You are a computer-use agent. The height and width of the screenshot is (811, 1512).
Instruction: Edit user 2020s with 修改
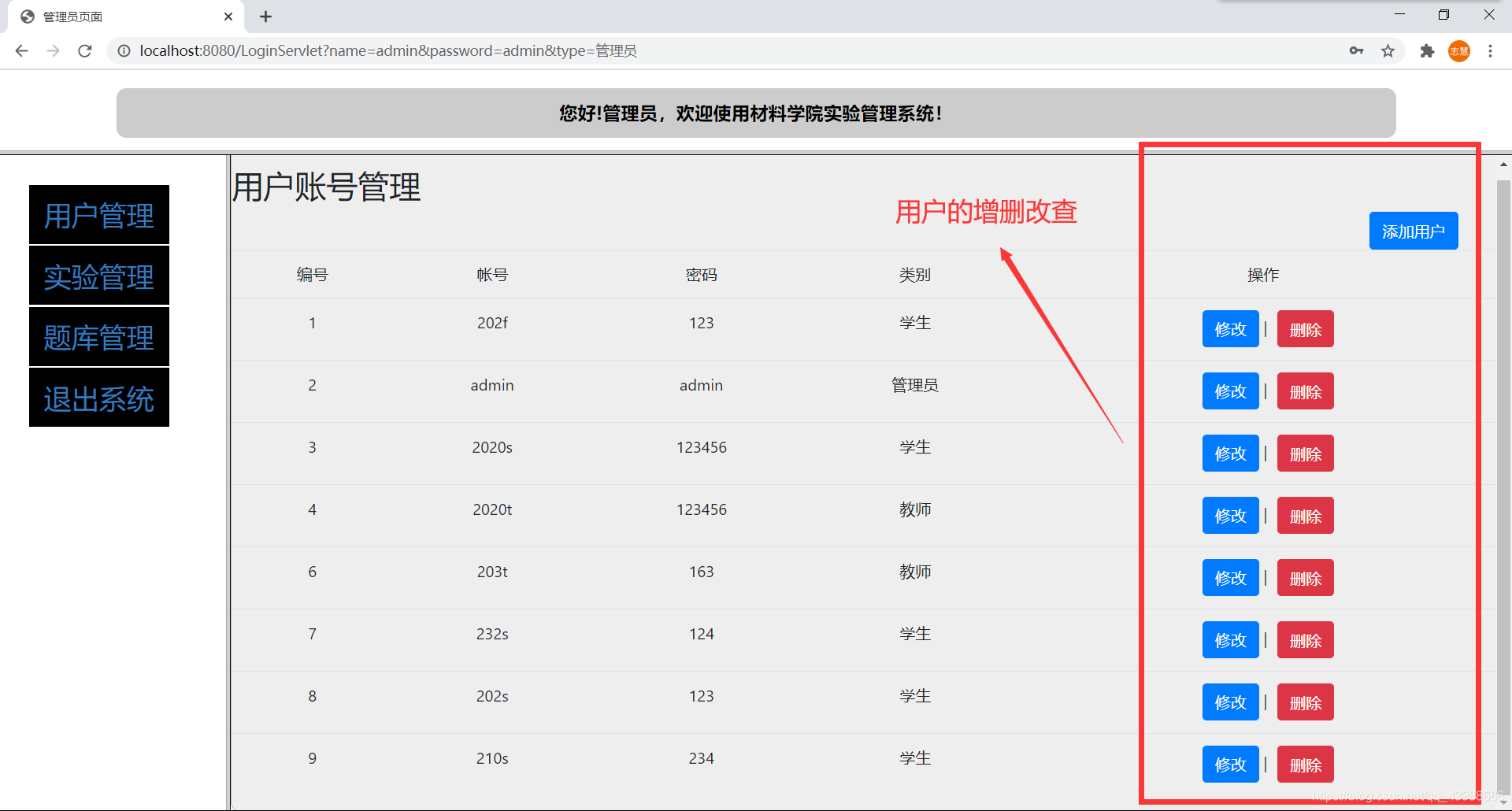(x=1230, y=454)
